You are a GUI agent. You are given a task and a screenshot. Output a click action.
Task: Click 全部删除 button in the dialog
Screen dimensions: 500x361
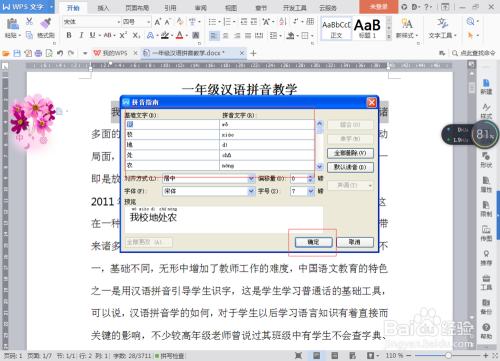(x=350, y=153)
